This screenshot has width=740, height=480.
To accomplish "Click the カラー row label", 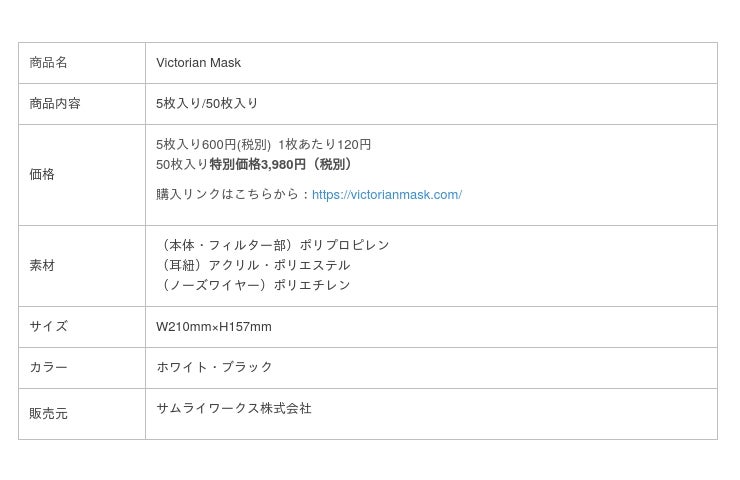I will pos(48,368).
